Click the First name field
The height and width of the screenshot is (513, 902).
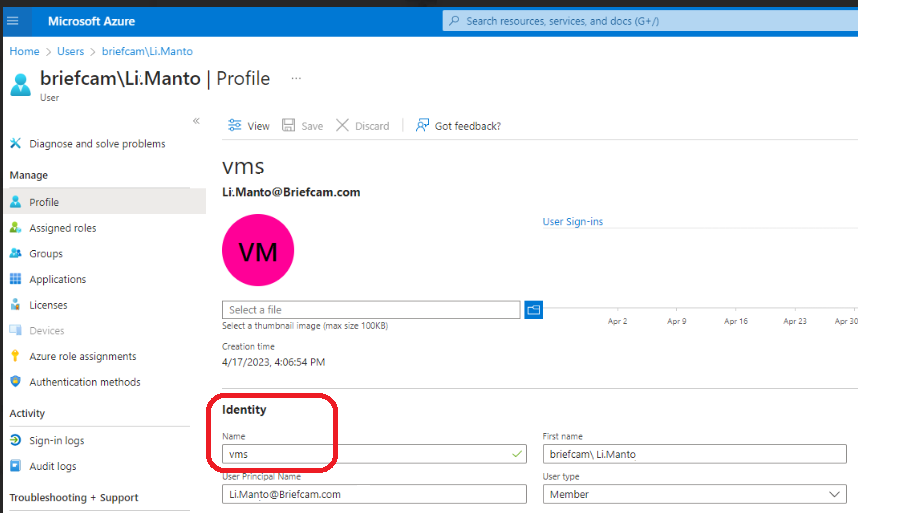coord(694,454)
